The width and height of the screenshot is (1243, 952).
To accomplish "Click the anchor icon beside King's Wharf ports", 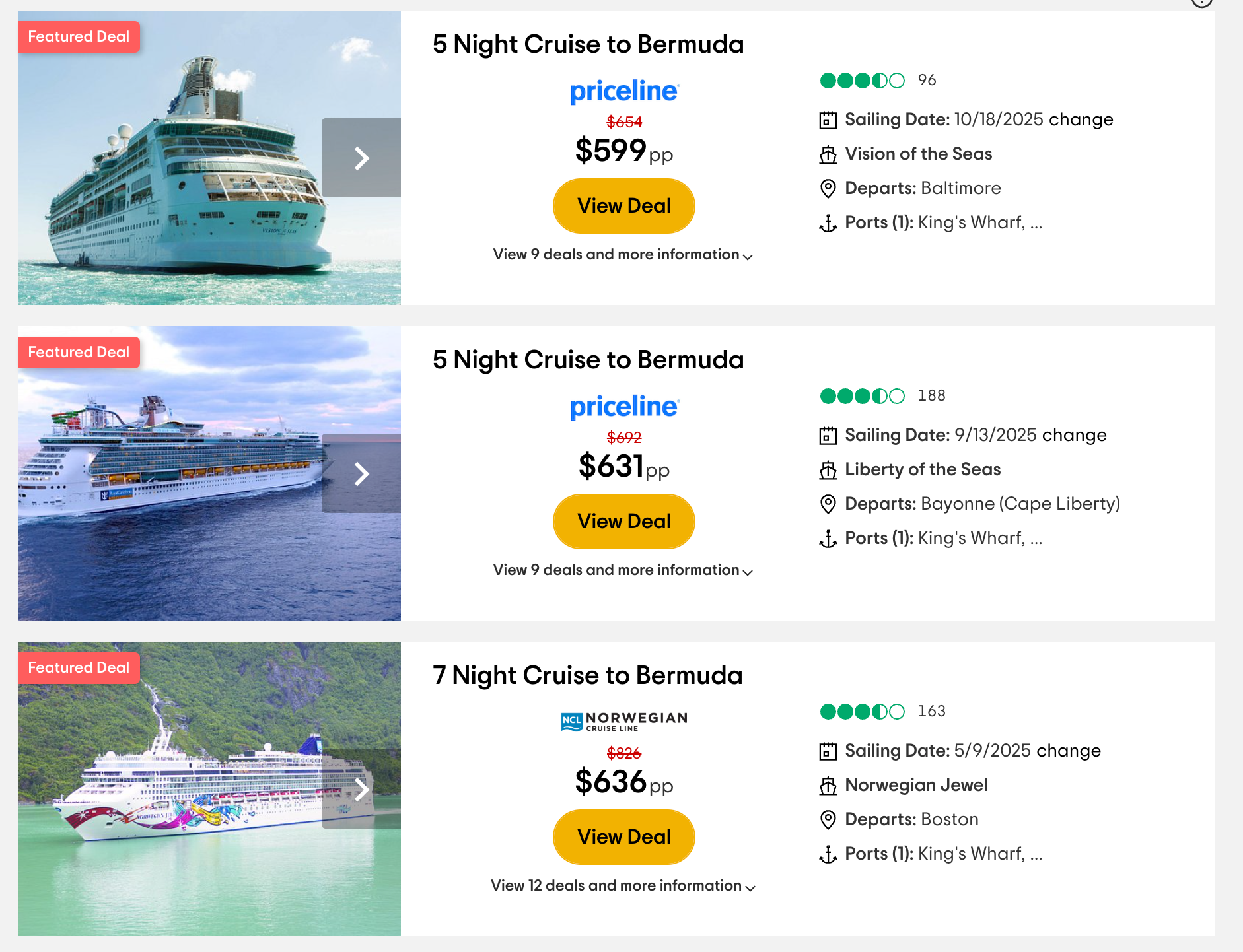I will [827, 222].
